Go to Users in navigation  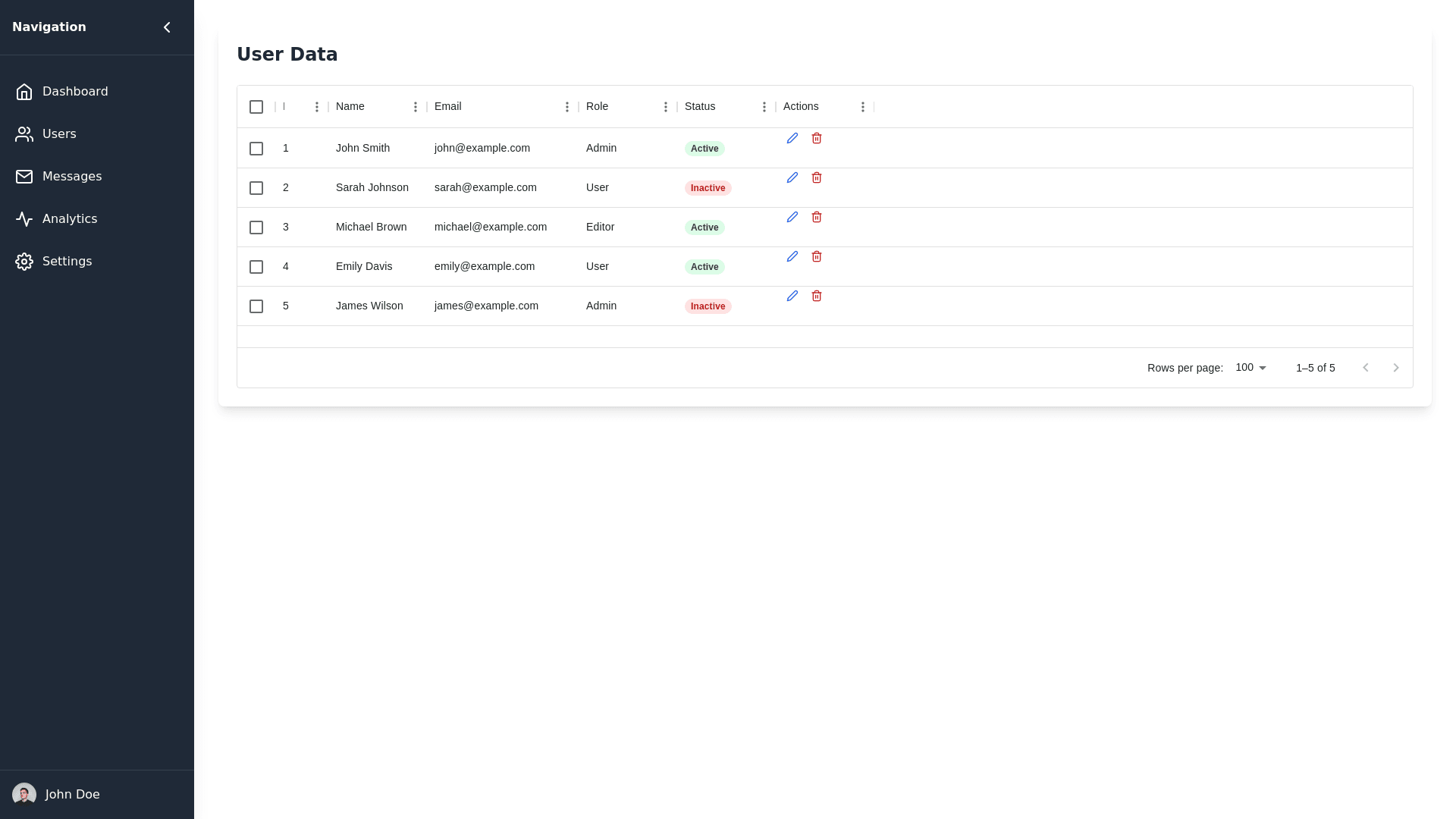[x=58, y=134]
